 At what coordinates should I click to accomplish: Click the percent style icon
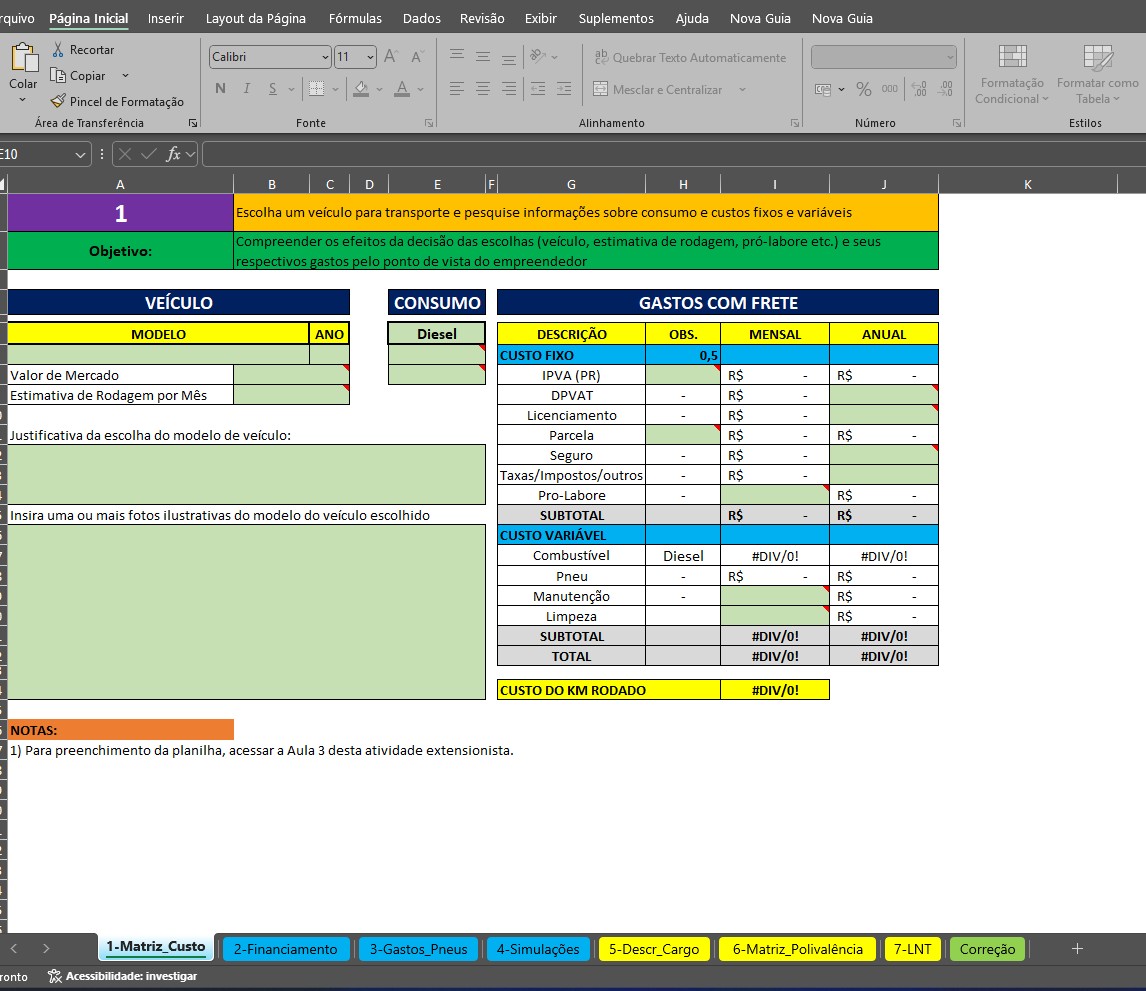[863, 89]
